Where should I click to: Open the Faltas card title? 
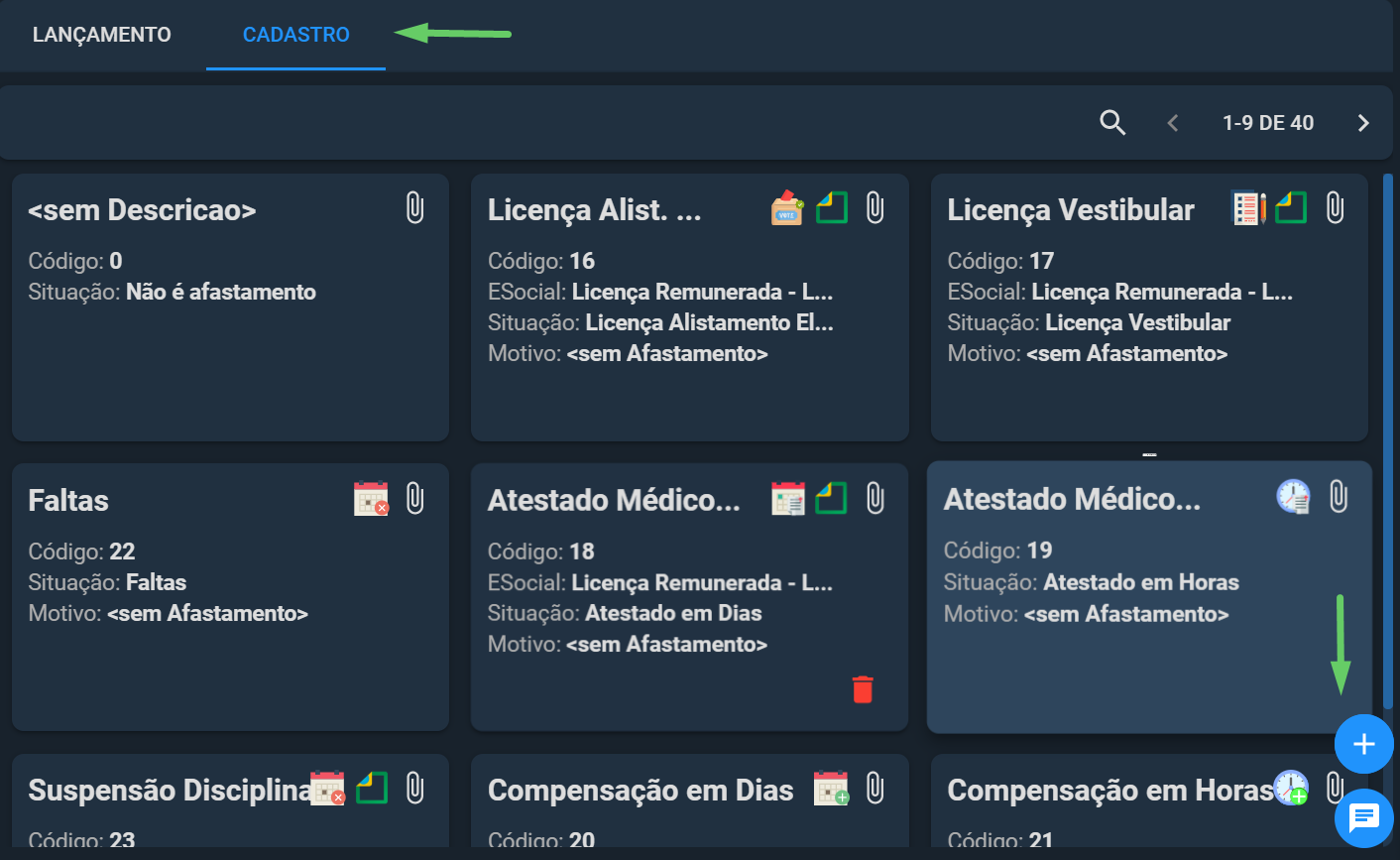click(68, 500)
